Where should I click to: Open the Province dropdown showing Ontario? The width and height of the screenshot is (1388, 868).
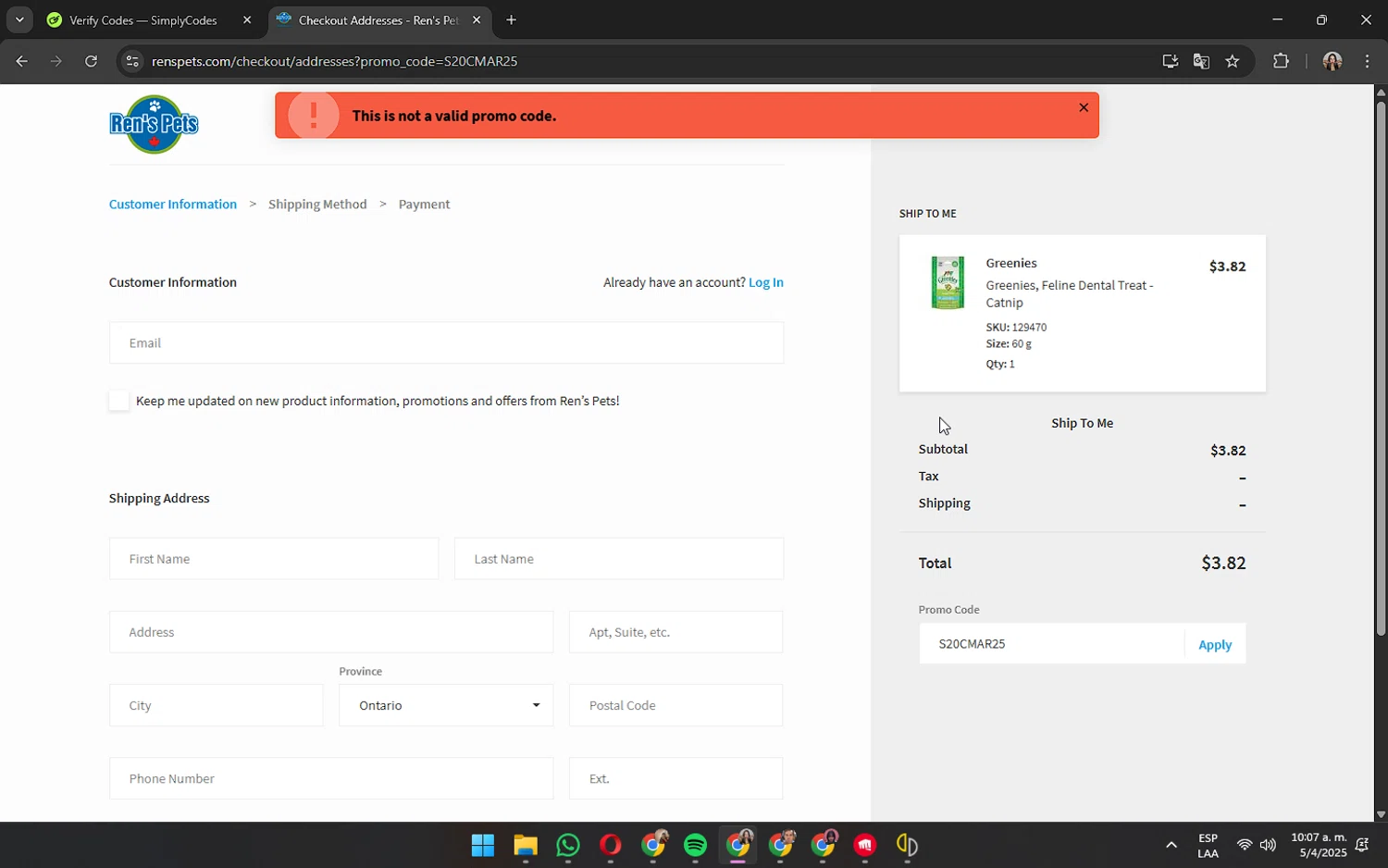(x=446, y=705)
